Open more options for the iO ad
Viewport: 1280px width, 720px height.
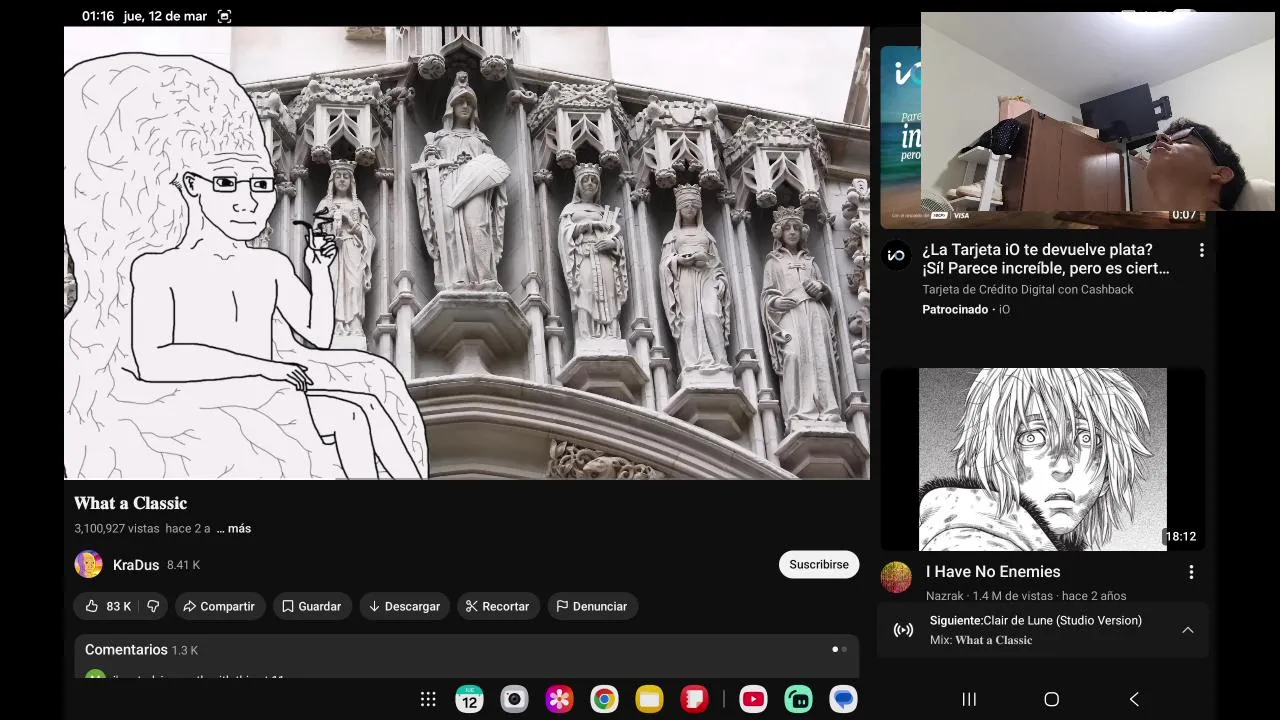tap(1201, 251)
